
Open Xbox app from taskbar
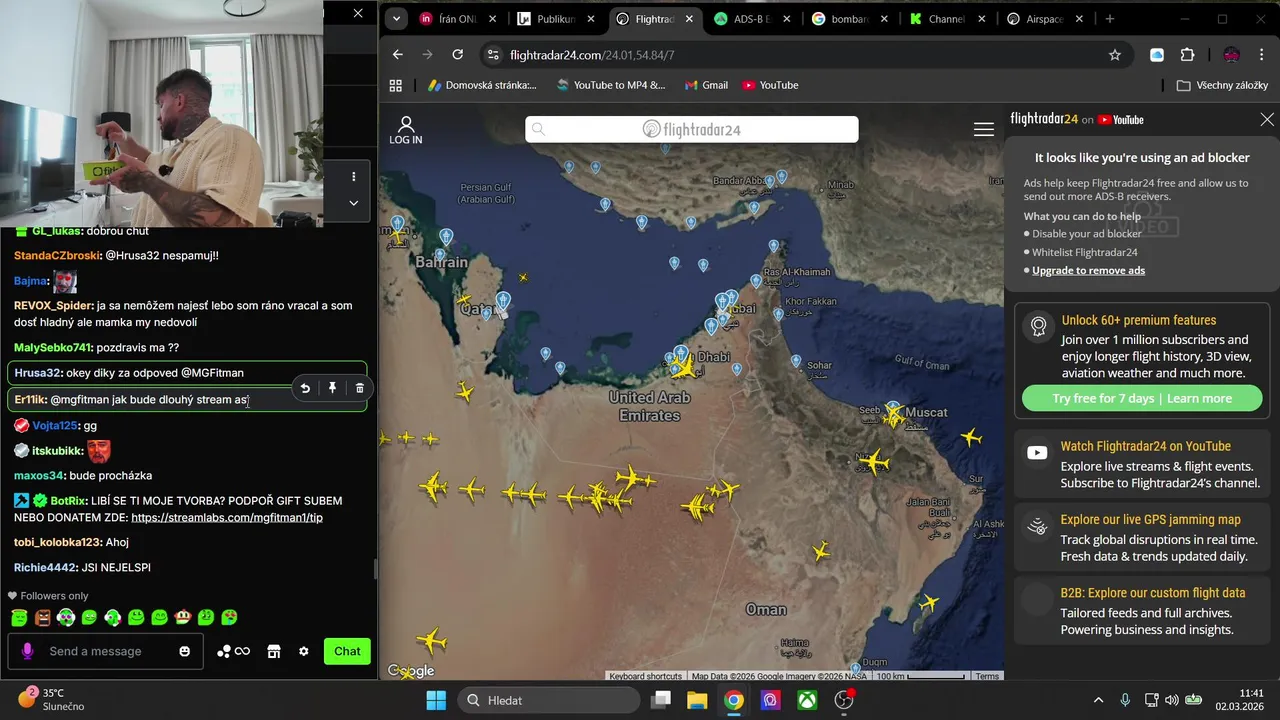pos(806,700)
